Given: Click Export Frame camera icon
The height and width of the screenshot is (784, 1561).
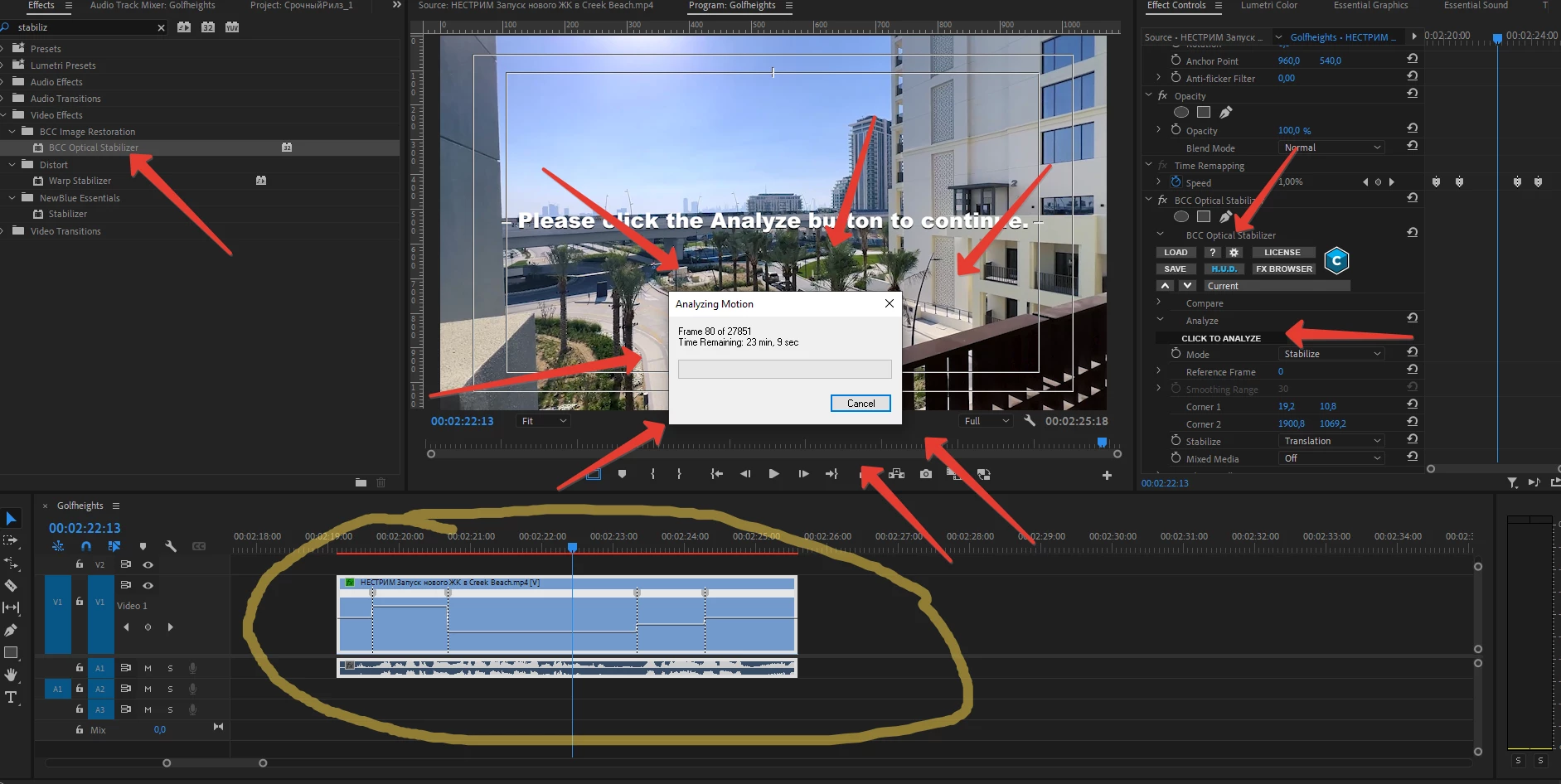Looking at the screenshot, I should tap(926, 474).
